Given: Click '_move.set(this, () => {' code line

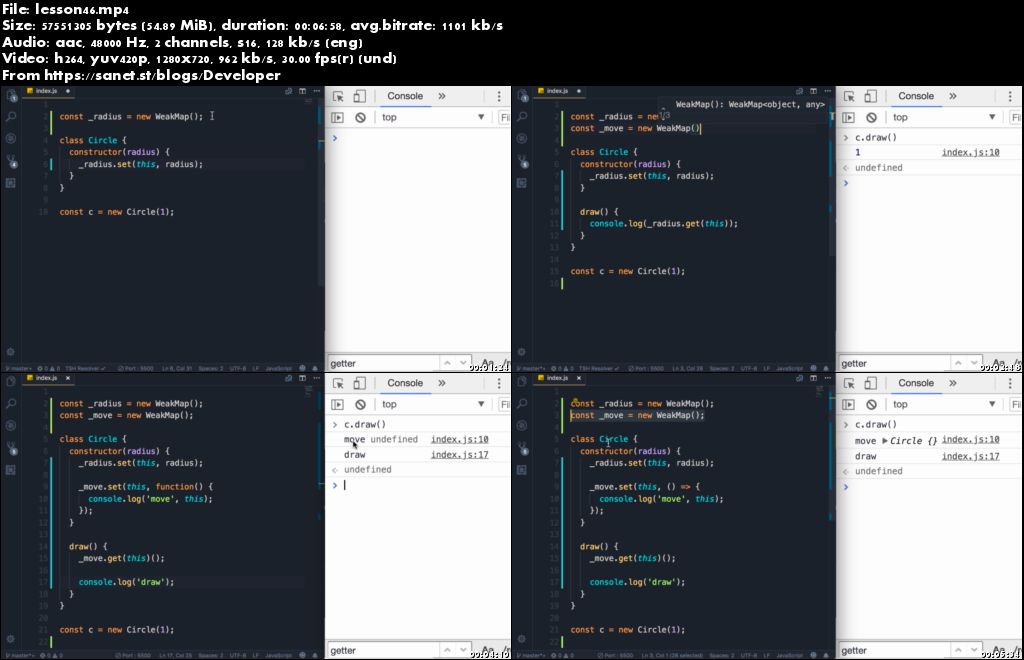Looking at the screenshot, I should [x=645, y=486].
